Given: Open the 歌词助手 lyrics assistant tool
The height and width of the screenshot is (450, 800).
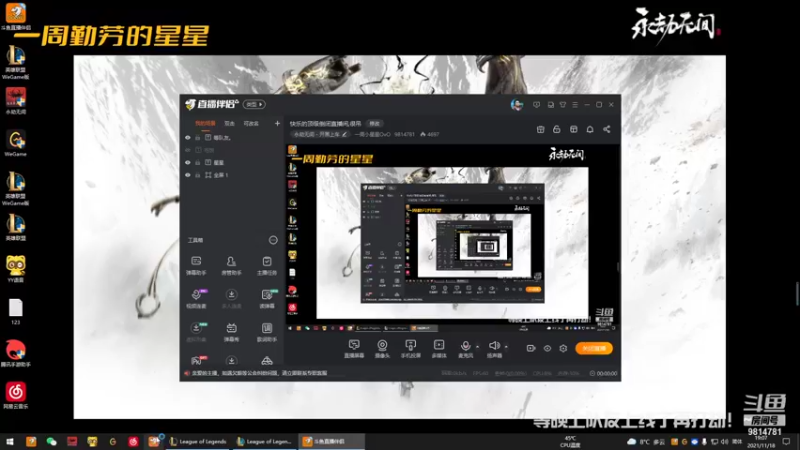Looking at the screenshot, I should click(x=267, y=332).
